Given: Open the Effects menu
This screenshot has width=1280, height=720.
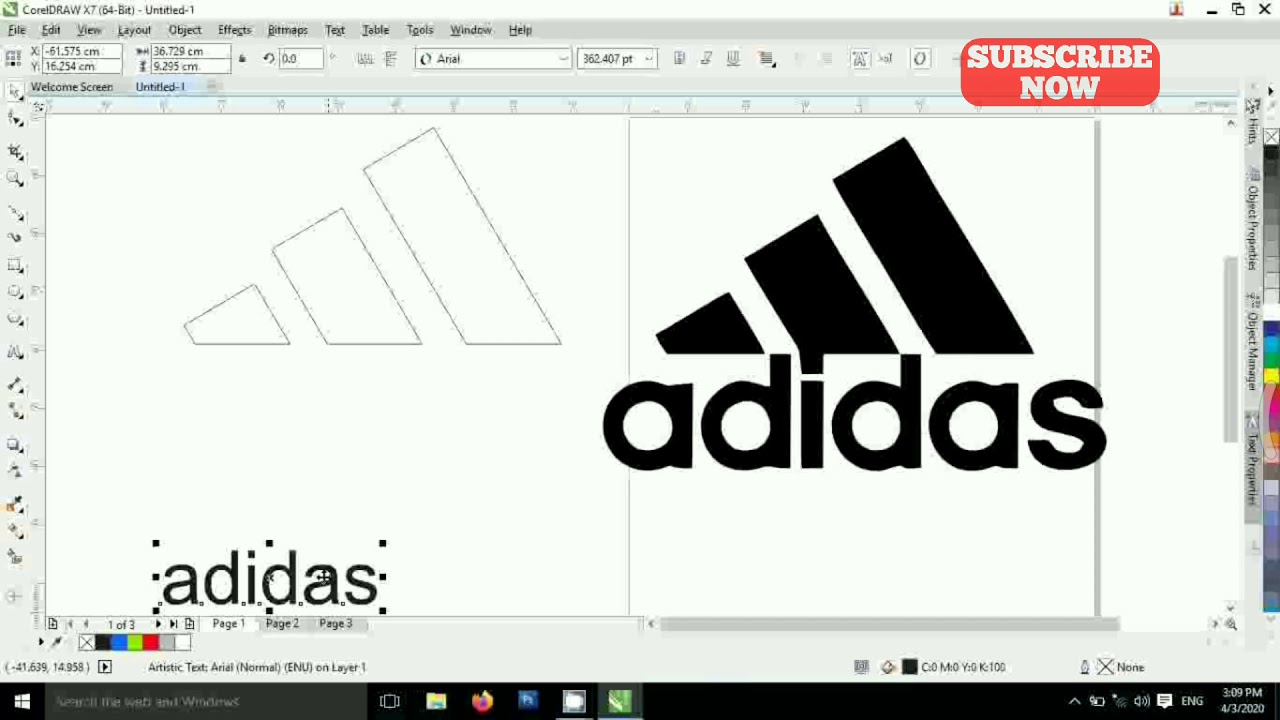Looking at the screenshot, I should 235,30.
